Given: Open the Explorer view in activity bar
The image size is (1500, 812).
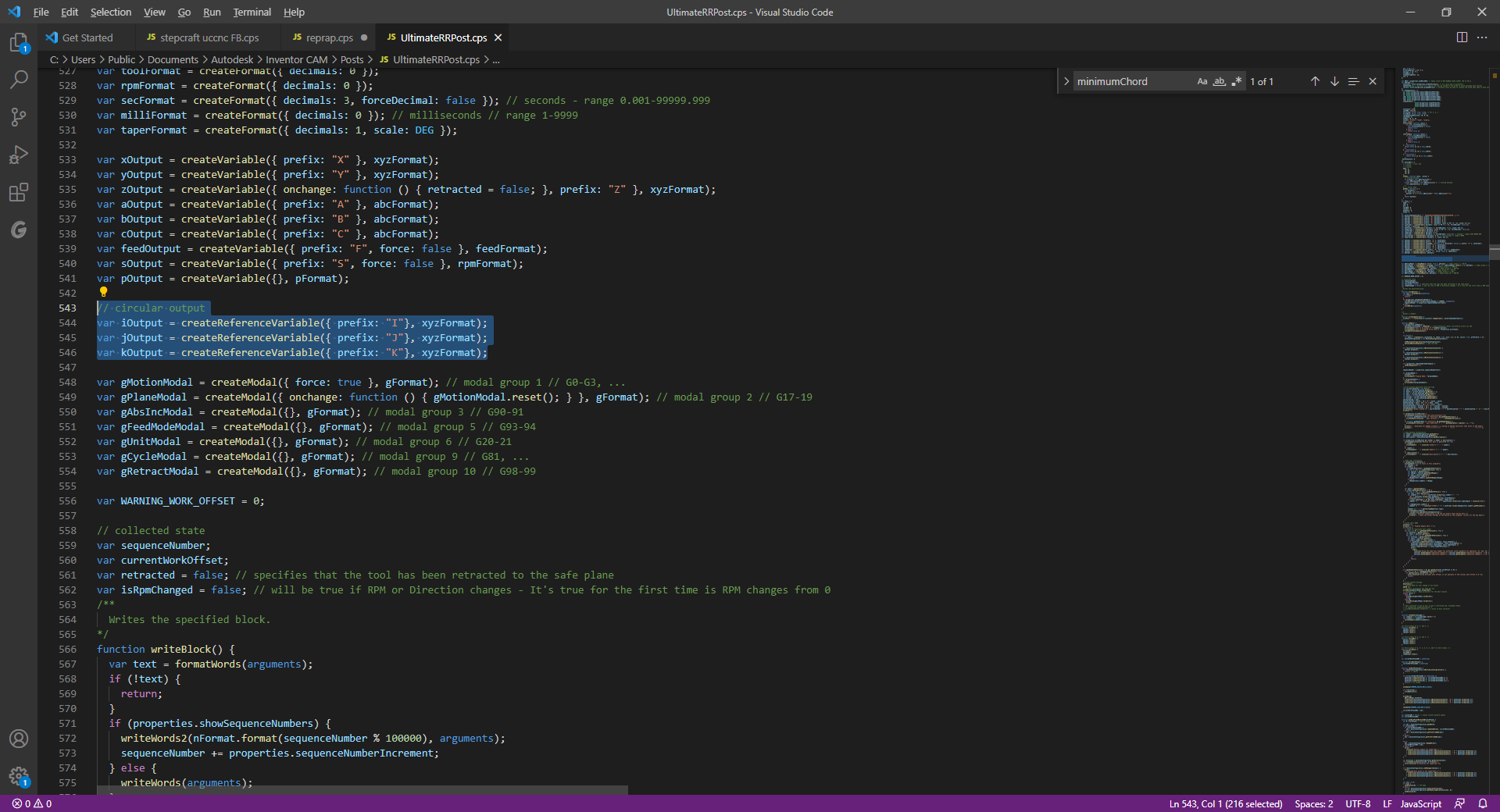Looking at the screenshot, I should 19,42.
